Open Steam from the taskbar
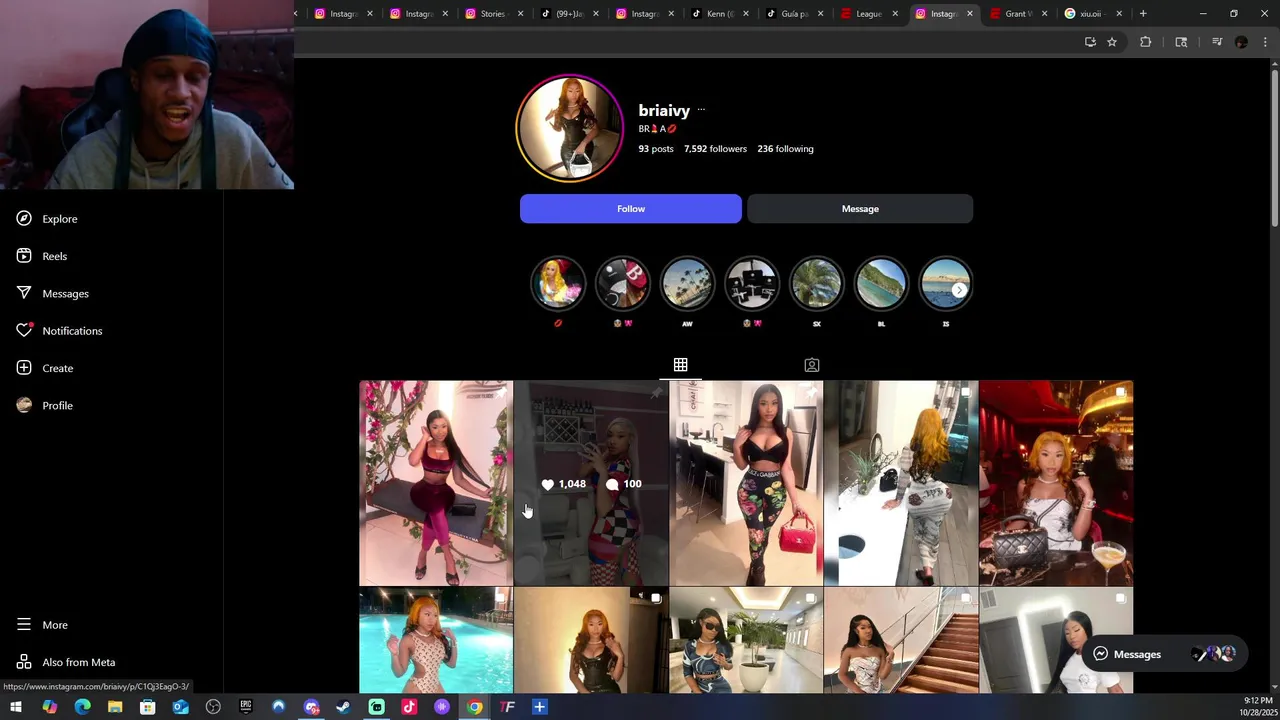 [344, 708]
